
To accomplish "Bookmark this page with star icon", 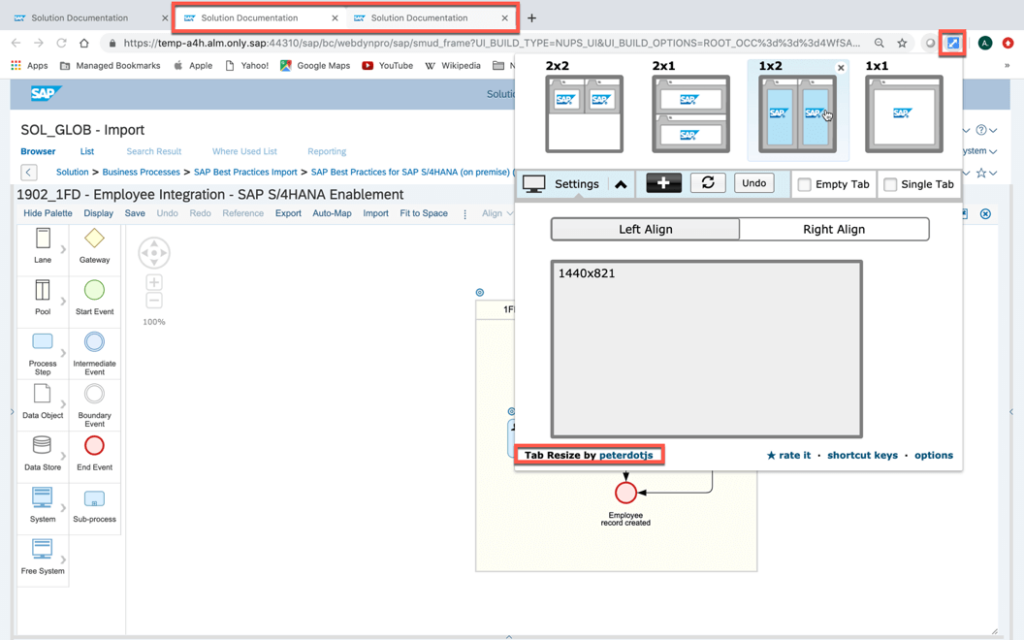I will (902, 43).
